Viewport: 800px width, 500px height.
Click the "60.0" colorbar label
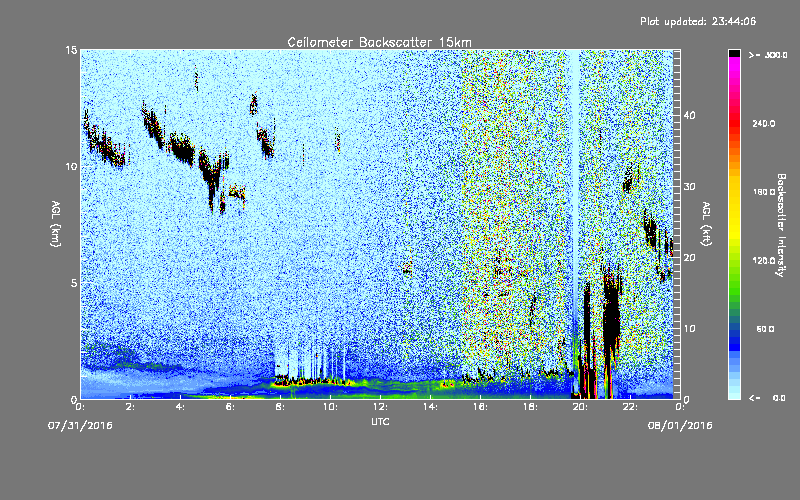765,329
